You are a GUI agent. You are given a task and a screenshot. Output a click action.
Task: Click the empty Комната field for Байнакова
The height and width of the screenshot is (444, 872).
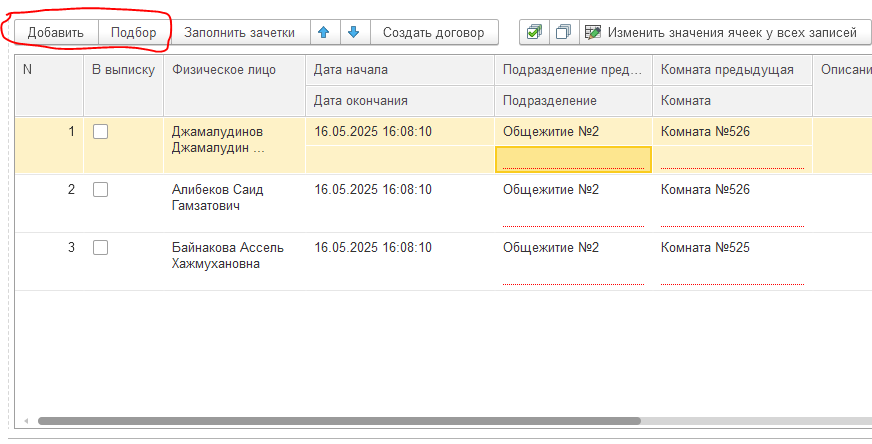click(x=732, y=275)
